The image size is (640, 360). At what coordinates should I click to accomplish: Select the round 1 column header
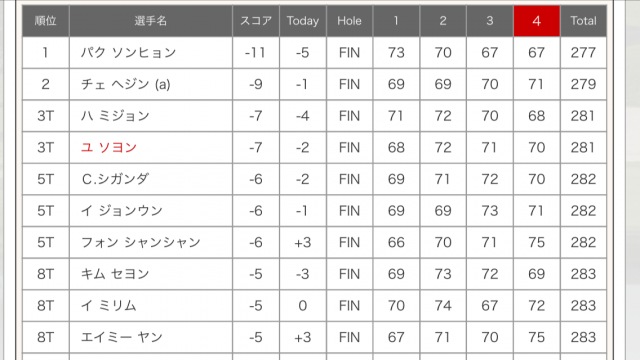pyautogui.click(x=396, y=21)
